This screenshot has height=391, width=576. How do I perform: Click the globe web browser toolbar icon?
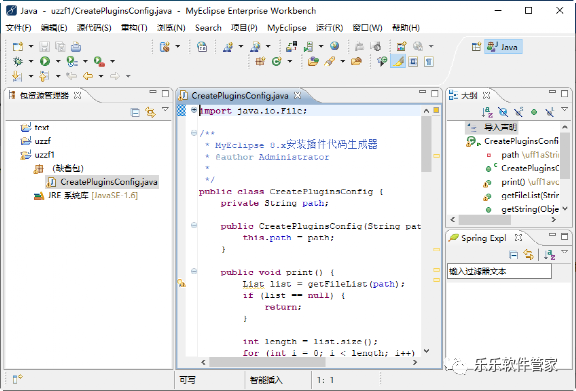coord(334,46)
